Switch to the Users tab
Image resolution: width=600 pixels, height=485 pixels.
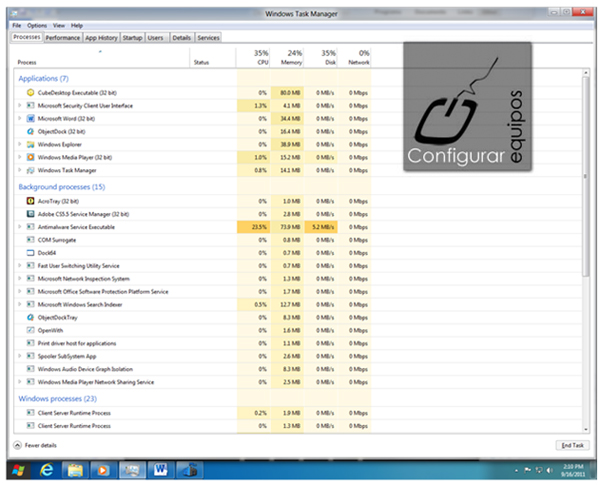(155, 38)
